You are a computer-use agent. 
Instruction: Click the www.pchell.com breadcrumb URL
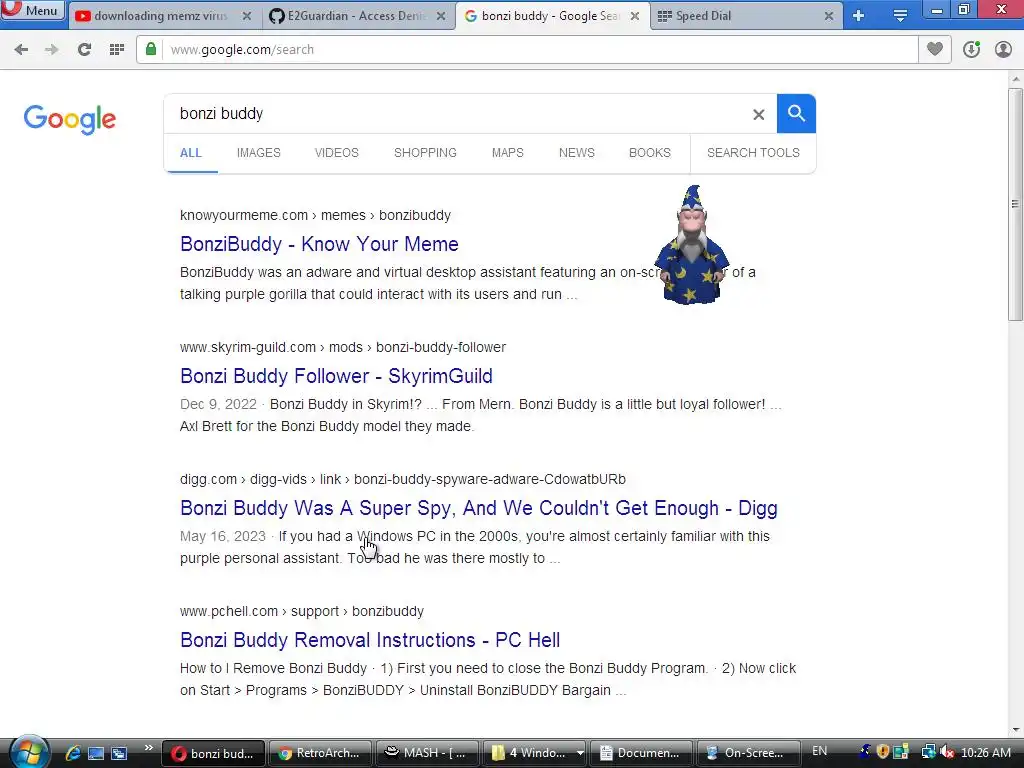(302, 611)
